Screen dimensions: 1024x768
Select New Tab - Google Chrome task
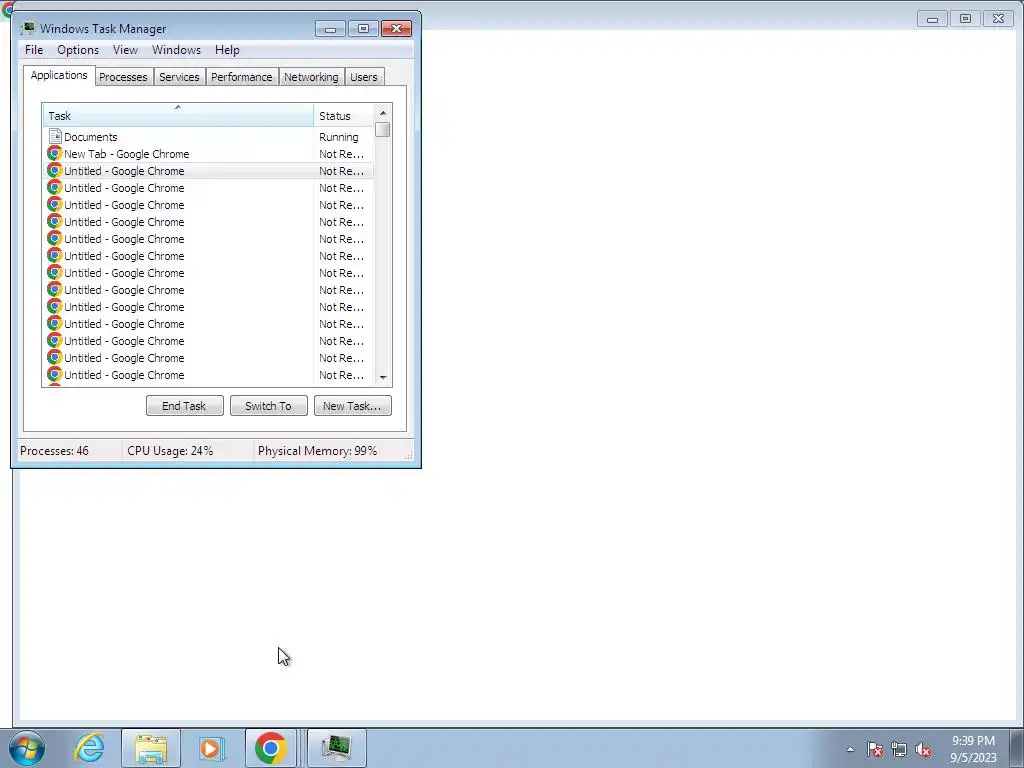tap(208, 154)
